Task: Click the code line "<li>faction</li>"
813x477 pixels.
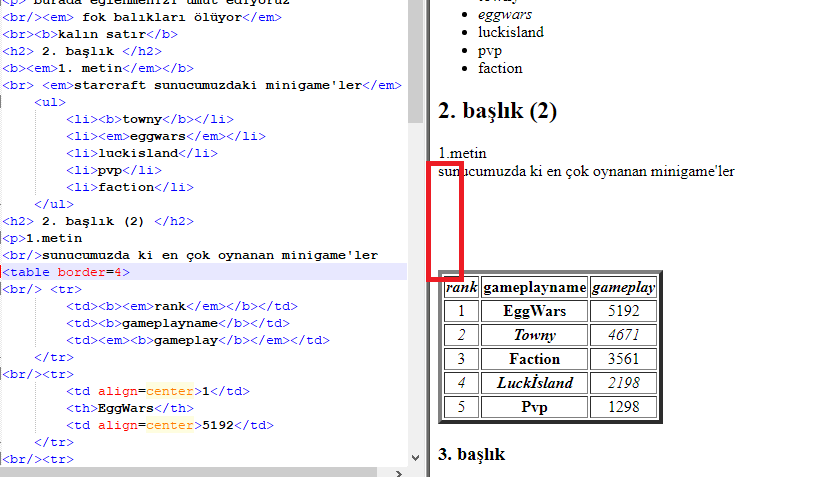Action: point(130,187)
